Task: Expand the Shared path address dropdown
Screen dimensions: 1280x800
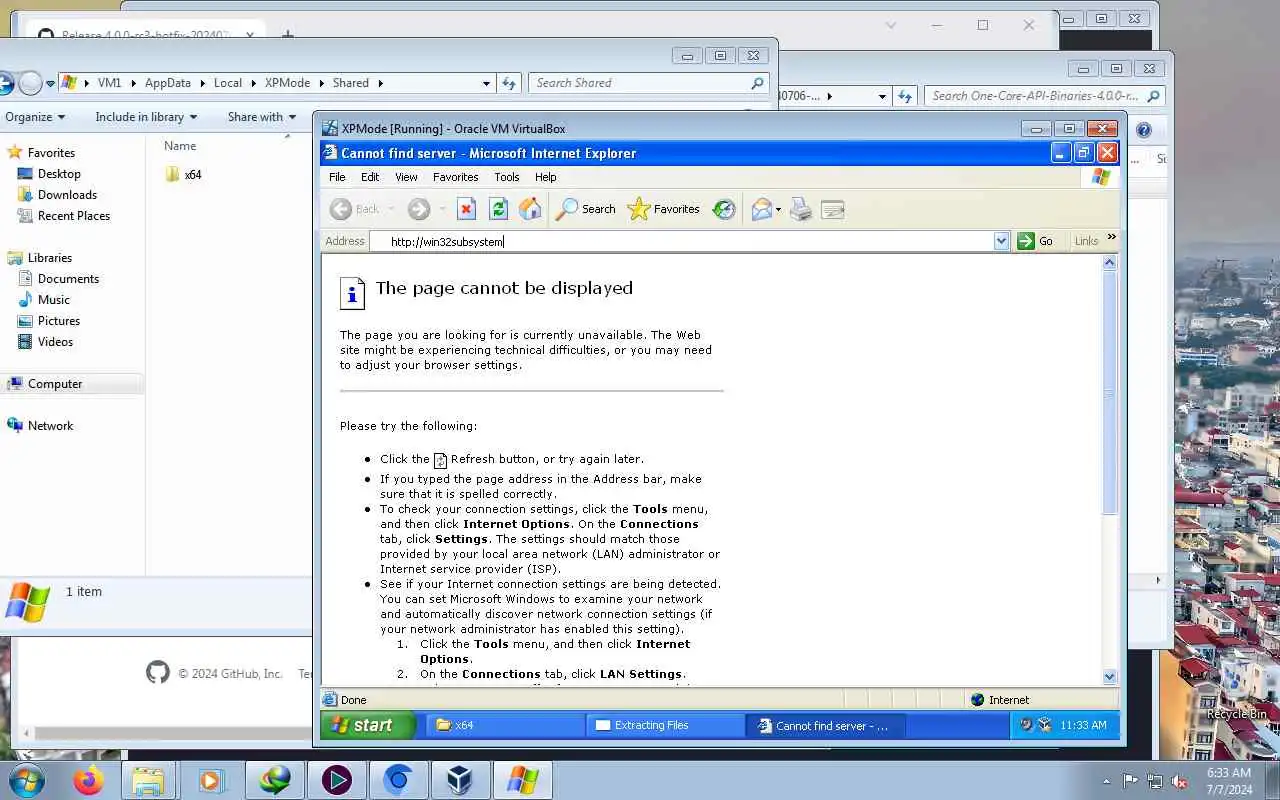Action: click(486, 83)
